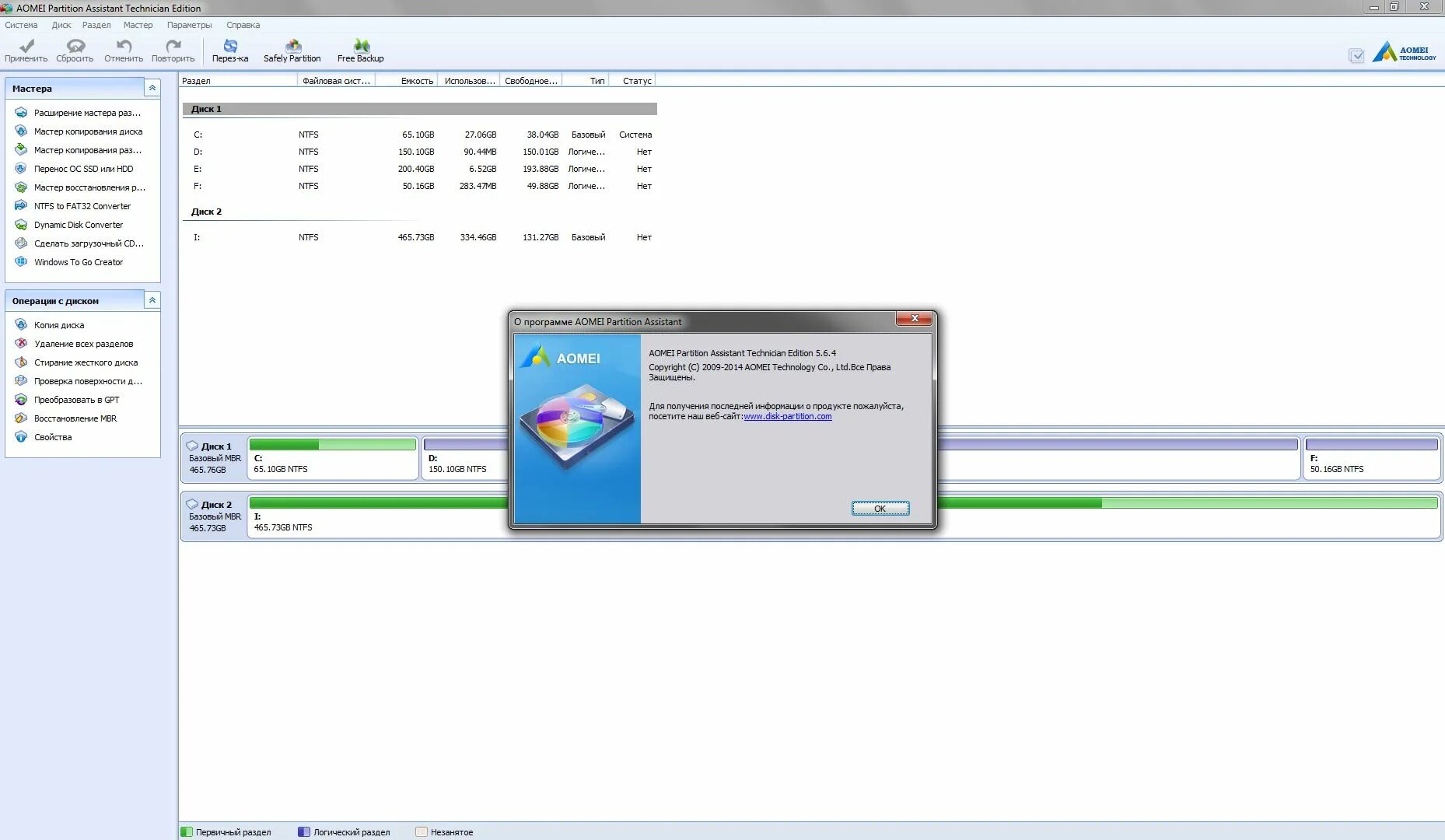Image resolution: width=1445 pixels, height=840 pixels.
Task: Collapse the Операции с диском panel
Action: click(x=152, y=300)
